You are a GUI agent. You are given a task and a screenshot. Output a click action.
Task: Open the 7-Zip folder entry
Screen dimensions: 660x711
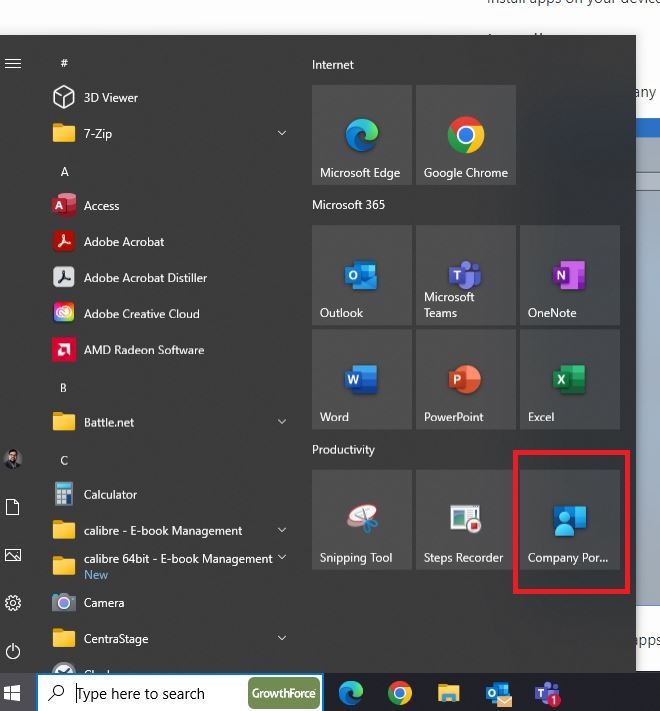coord(170,134)
